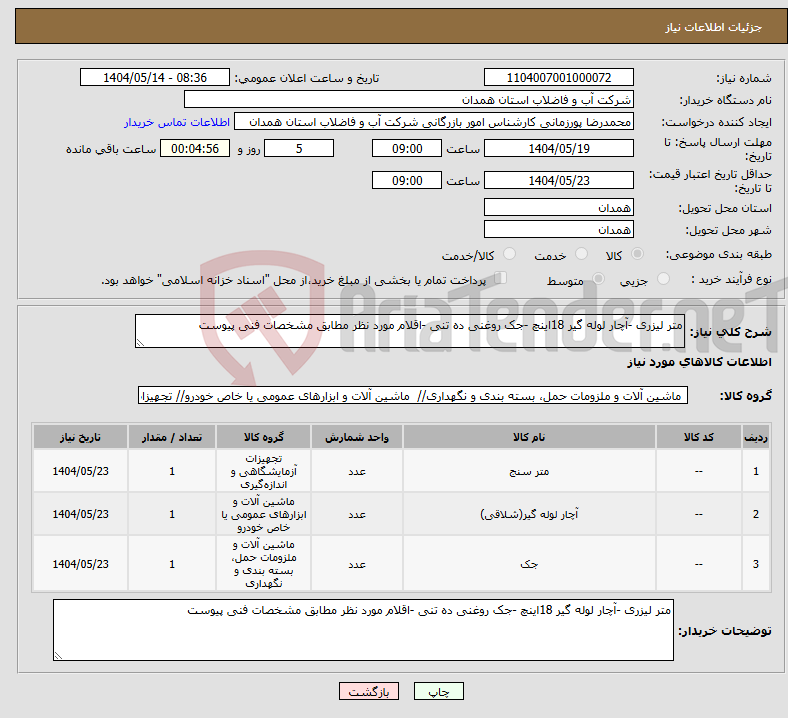Select the متوسط purchase type radio
The height and width of the screenshot is (718, 788).
(x=598, y=279)
